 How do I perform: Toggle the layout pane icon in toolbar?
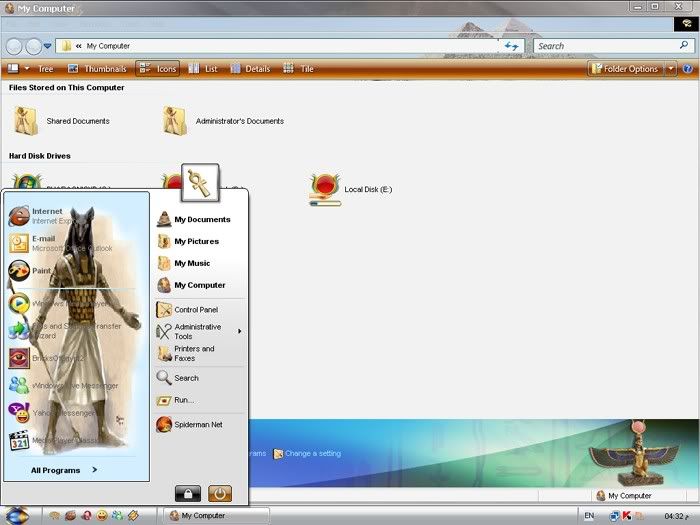tap(13, 68)
